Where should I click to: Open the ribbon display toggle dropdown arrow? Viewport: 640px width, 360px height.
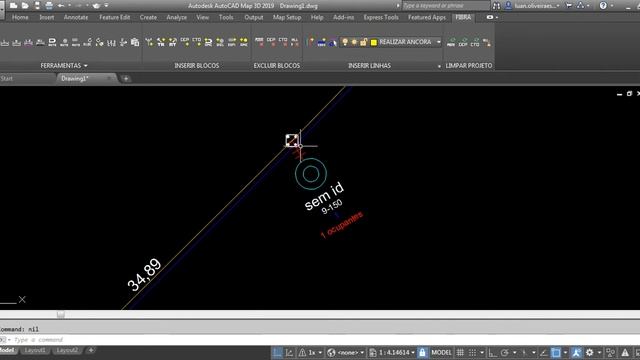pos(496,18)
